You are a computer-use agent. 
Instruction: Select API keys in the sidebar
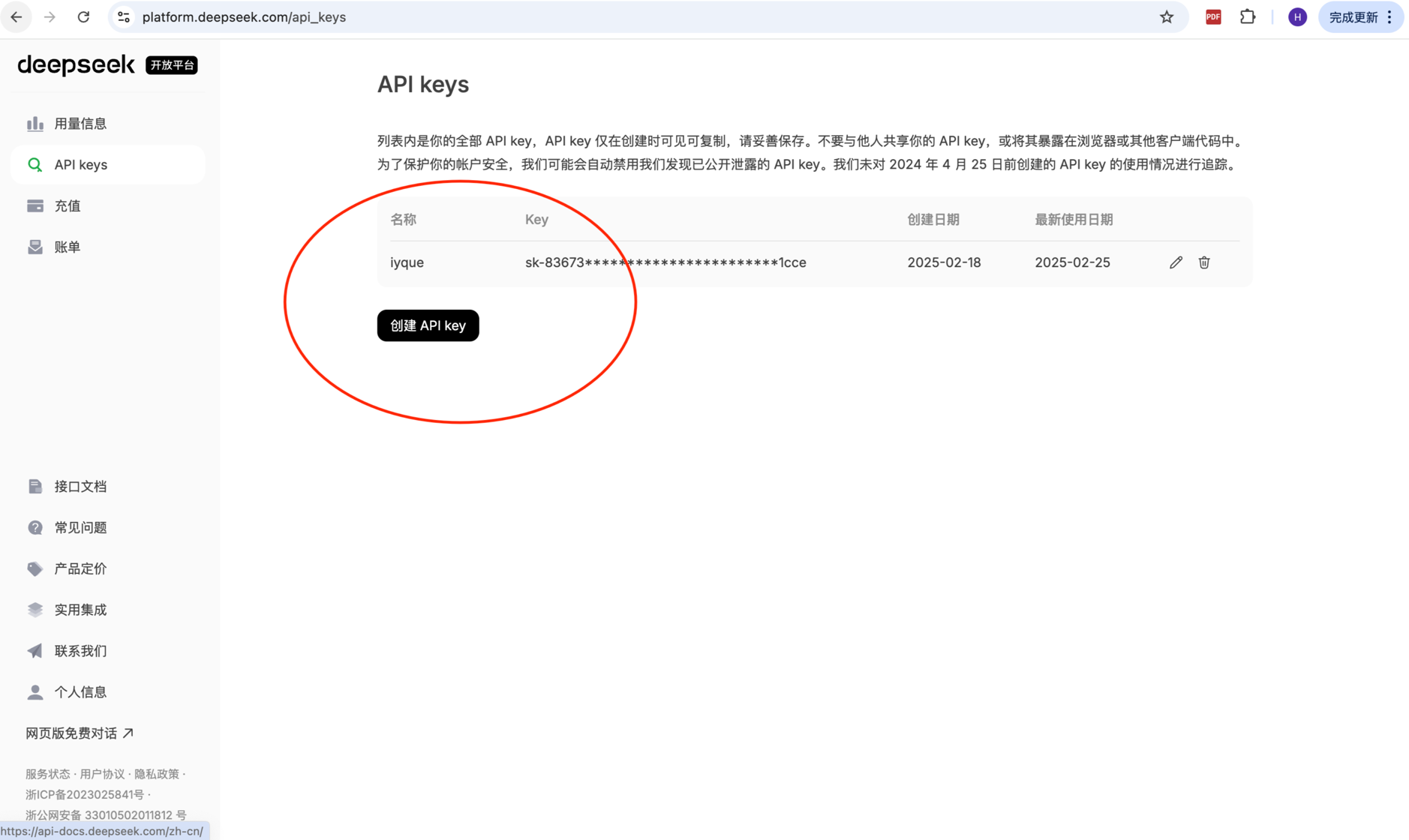click(x=107, y=165)
